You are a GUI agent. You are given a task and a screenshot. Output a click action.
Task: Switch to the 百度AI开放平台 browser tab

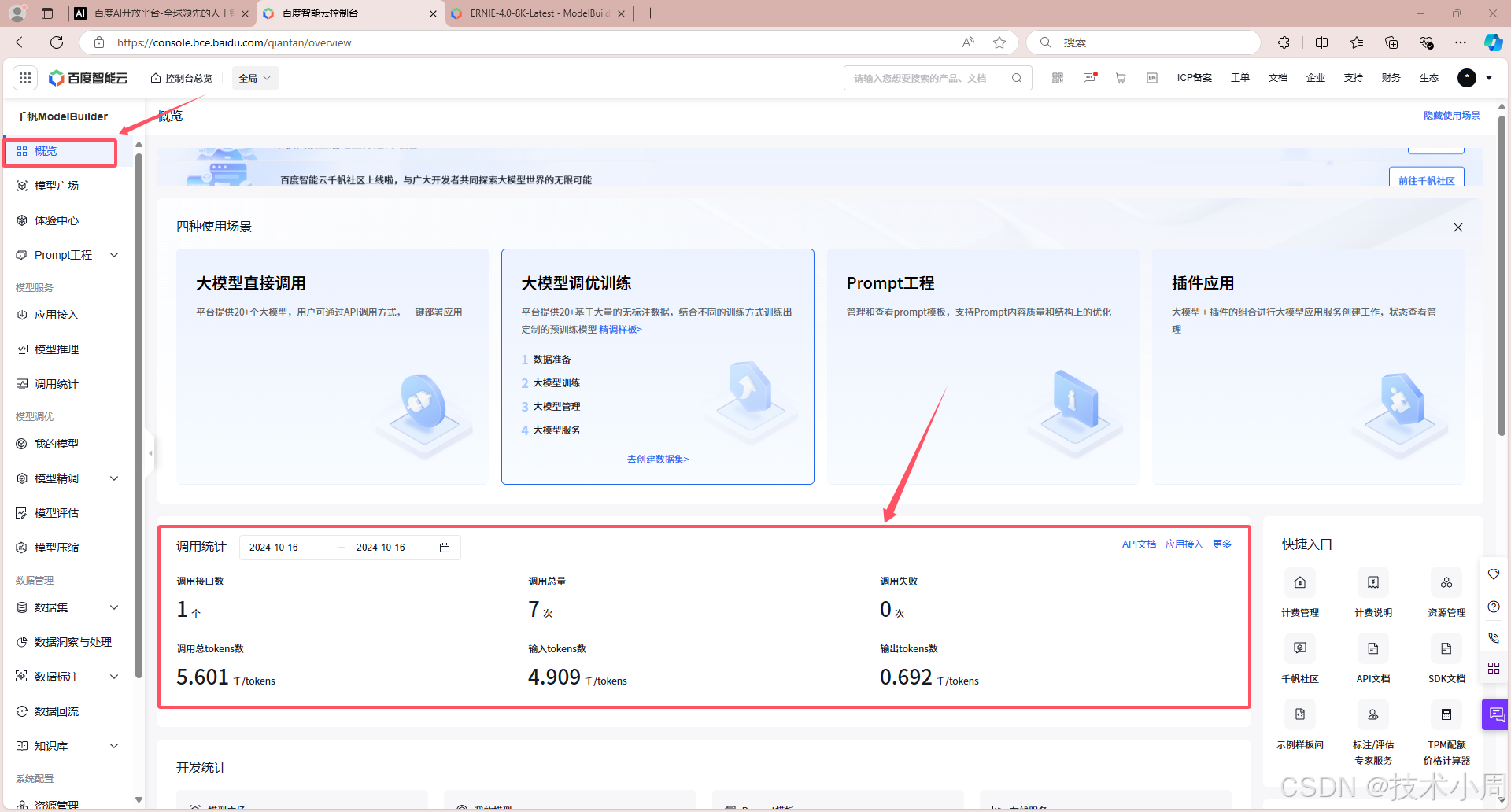coord(161,13)
